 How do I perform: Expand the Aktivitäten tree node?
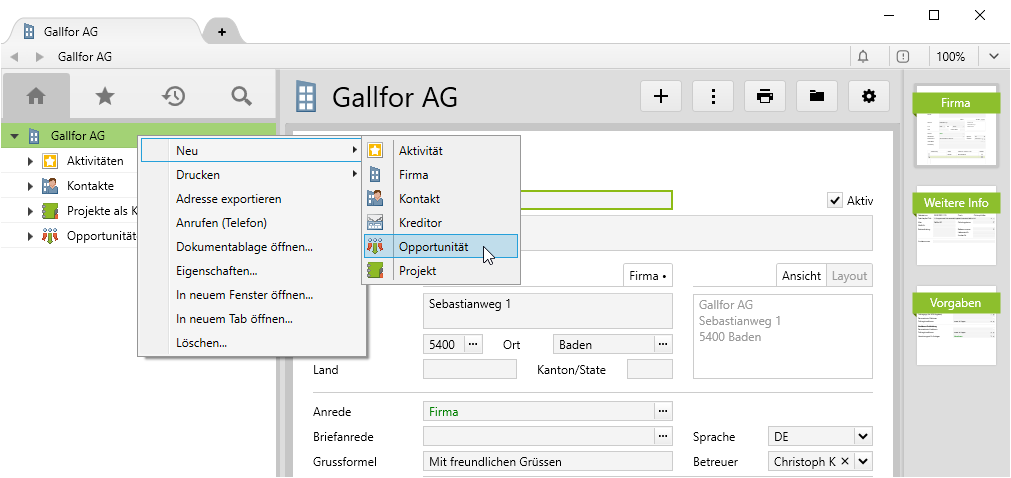(31, 161)
